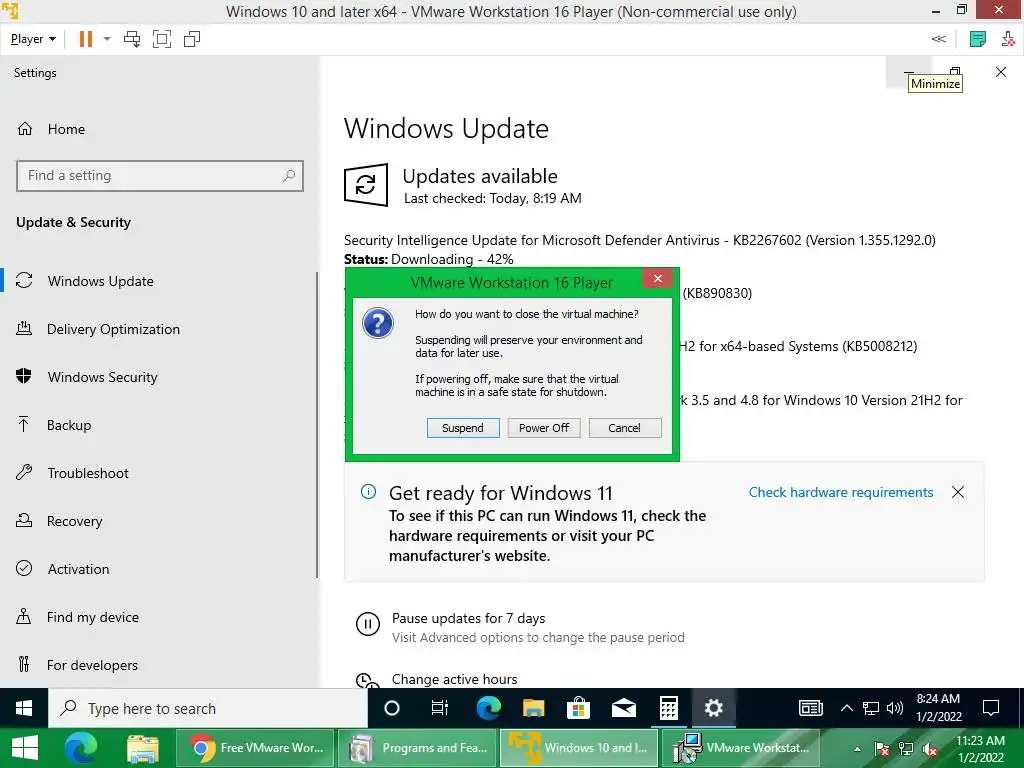Open guest Action Center notification icon
Image resolution: width=1024 pixels, height=768 pixels.
pos(991,708)
